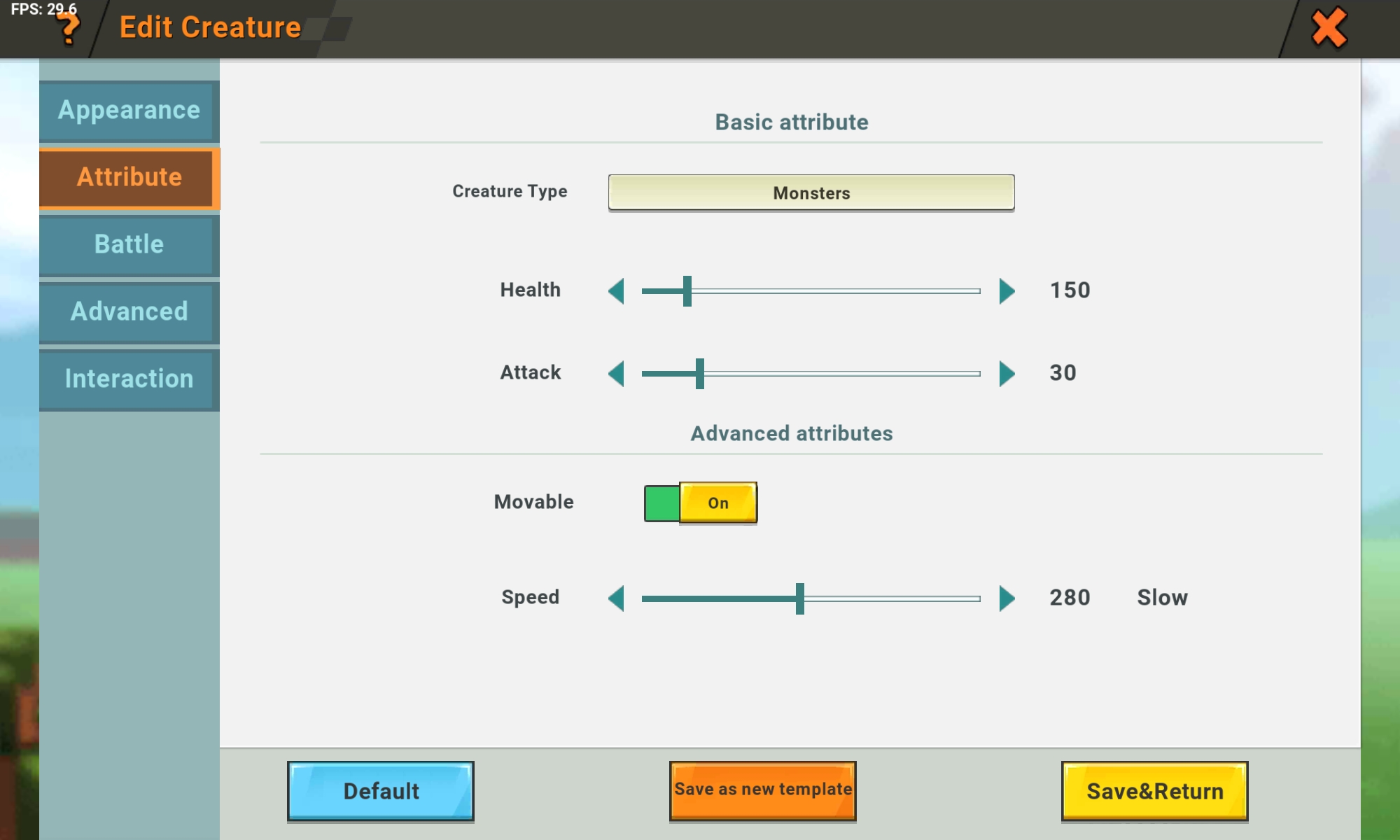The height and width of the screenshot is (840, 1400).
Task: Toggle the Movable switch off
Action: pos(701,503)
